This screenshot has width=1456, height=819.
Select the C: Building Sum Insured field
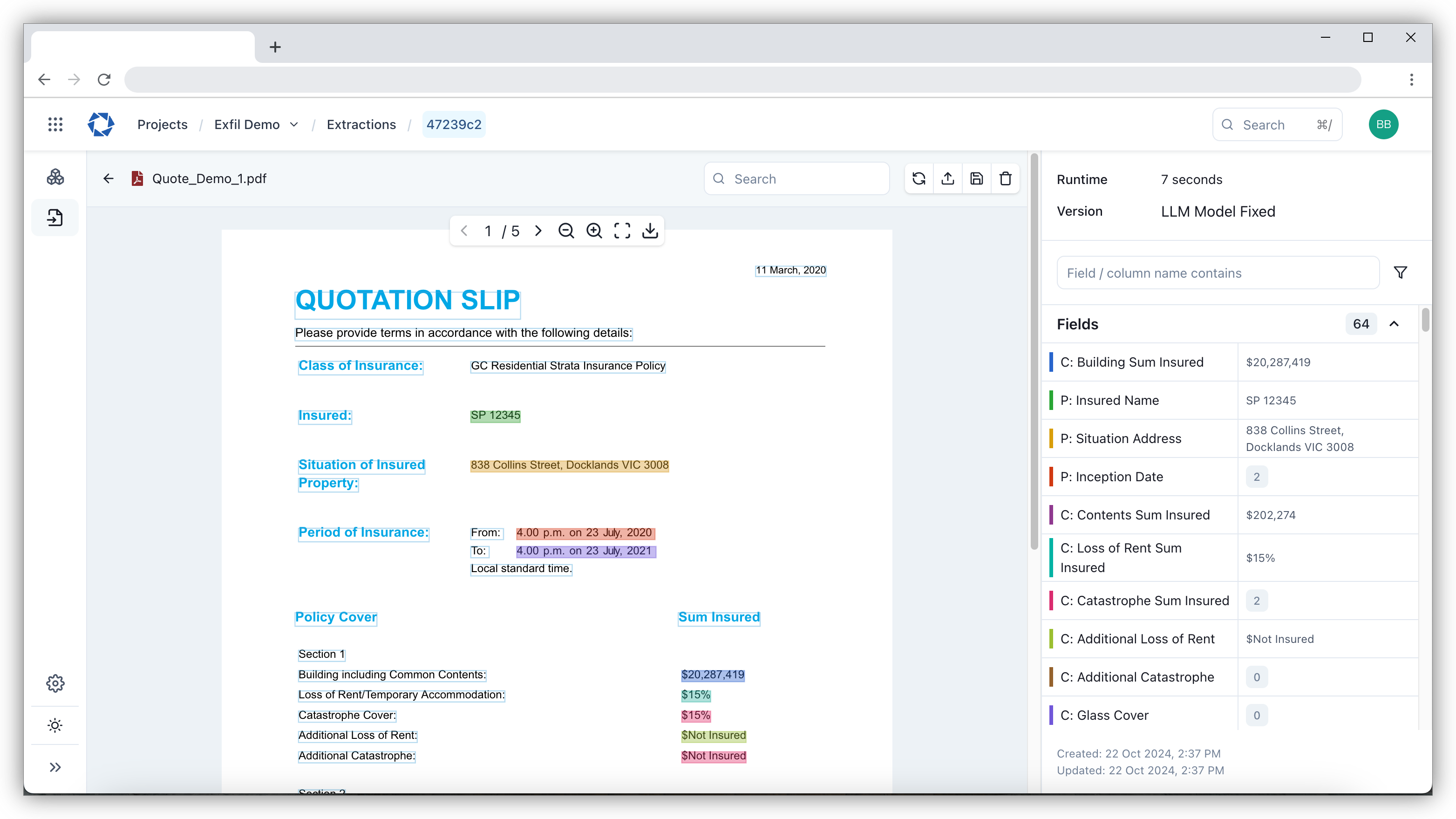click(x=1131, y=362)
